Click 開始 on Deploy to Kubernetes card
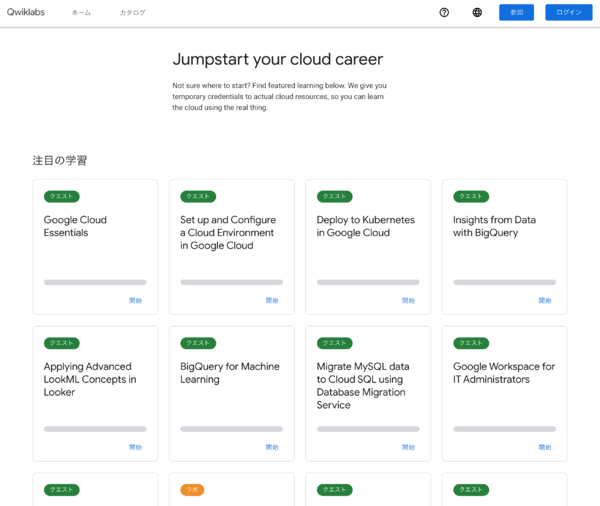 point(408,300)
